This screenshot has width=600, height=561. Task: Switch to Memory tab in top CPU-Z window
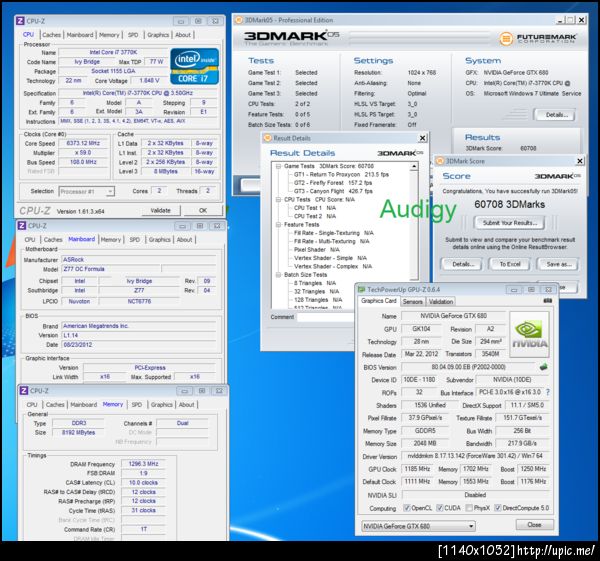click(x=109, y=35)
